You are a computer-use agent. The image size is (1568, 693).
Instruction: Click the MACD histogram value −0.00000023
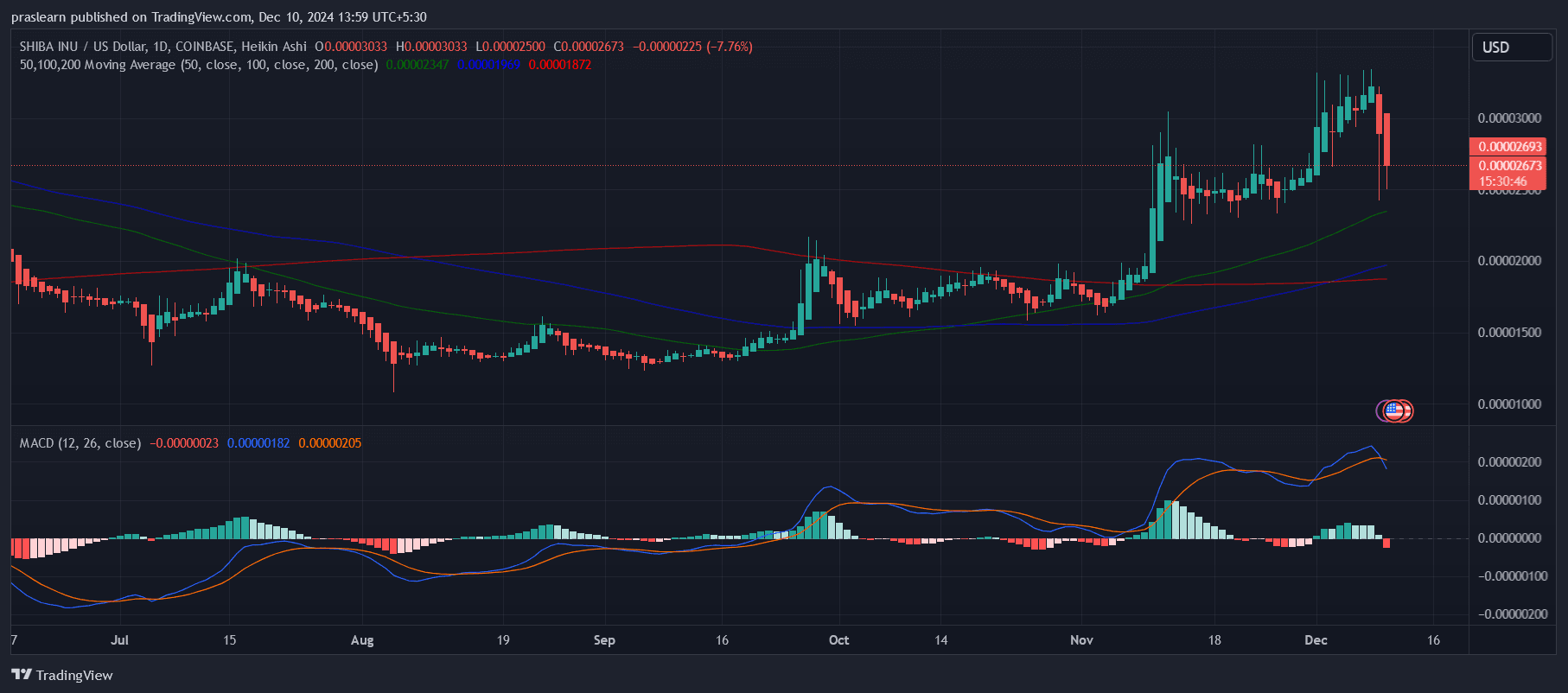(x=184, y=443)
